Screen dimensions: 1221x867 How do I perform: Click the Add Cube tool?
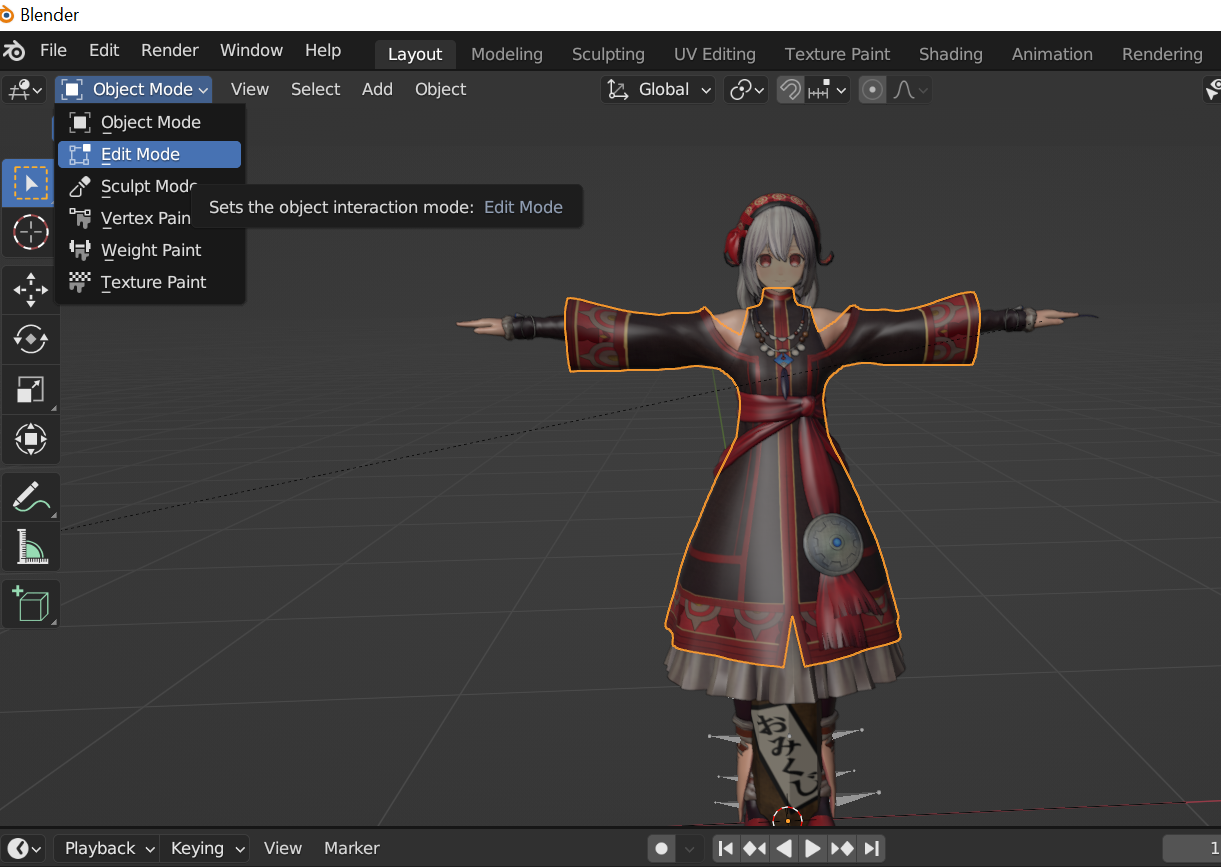(31, 605)
